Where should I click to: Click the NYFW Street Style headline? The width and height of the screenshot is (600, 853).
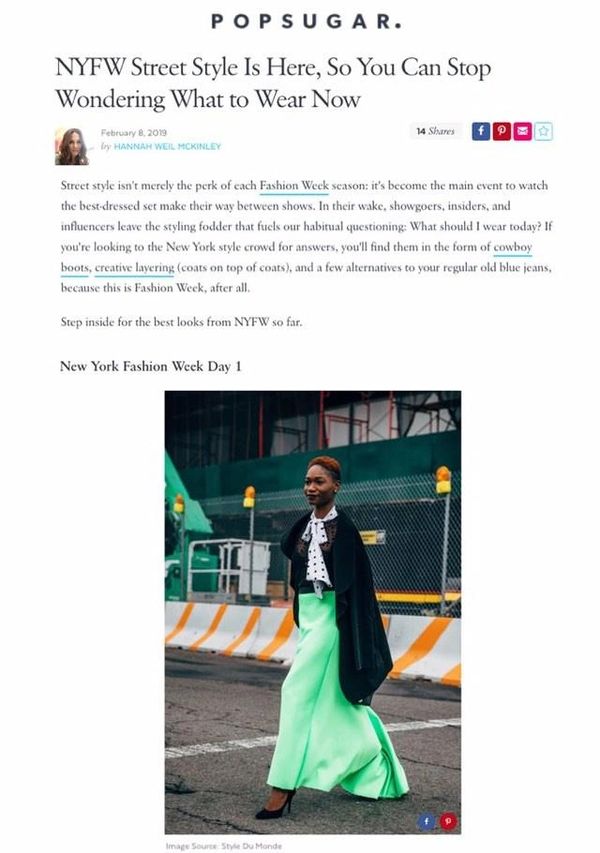[x=273, y=83]
